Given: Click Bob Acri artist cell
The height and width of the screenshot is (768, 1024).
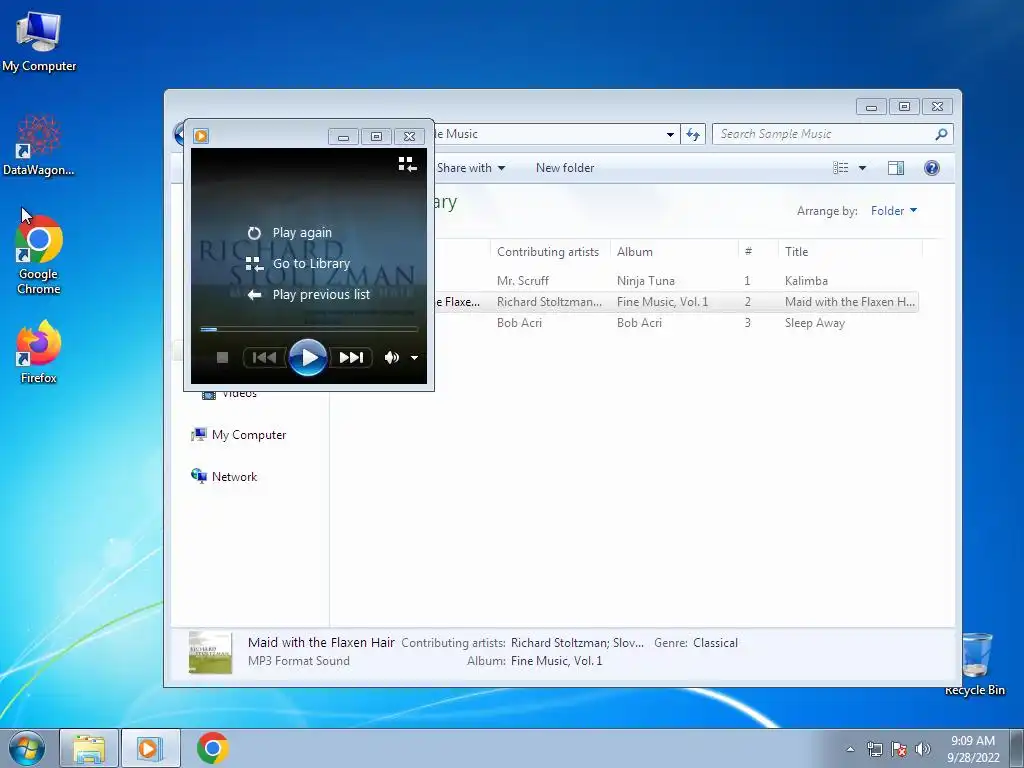Looking at the screenshot, I should [x=519, y=323].
